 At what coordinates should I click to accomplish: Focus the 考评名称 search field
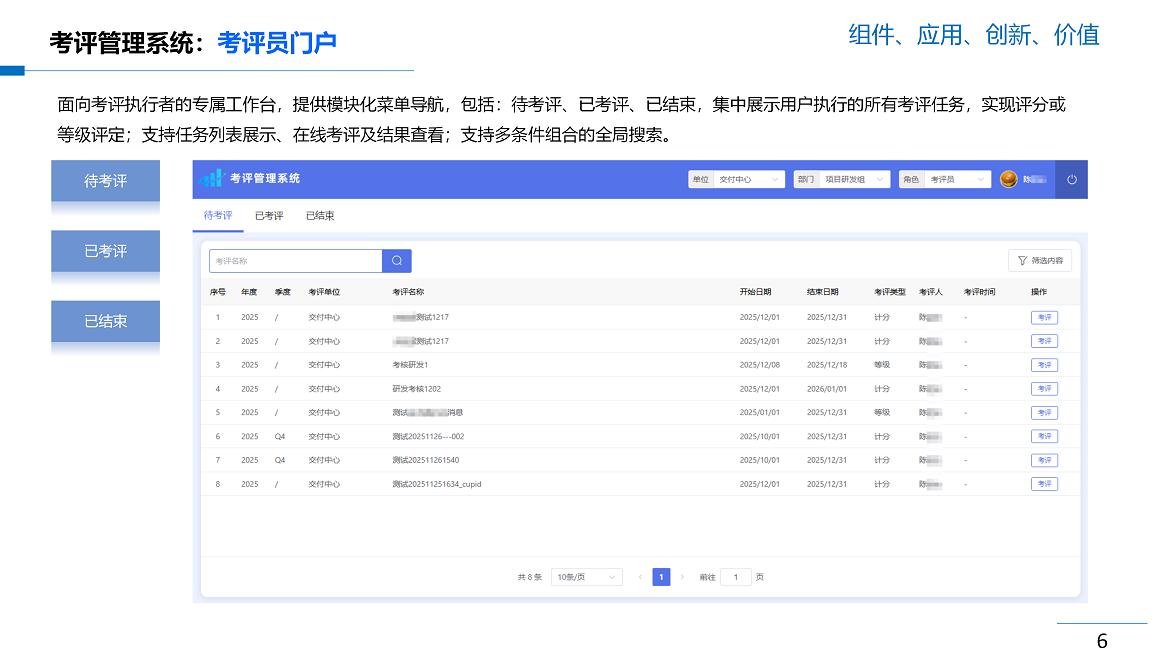(x=296, y=261)
